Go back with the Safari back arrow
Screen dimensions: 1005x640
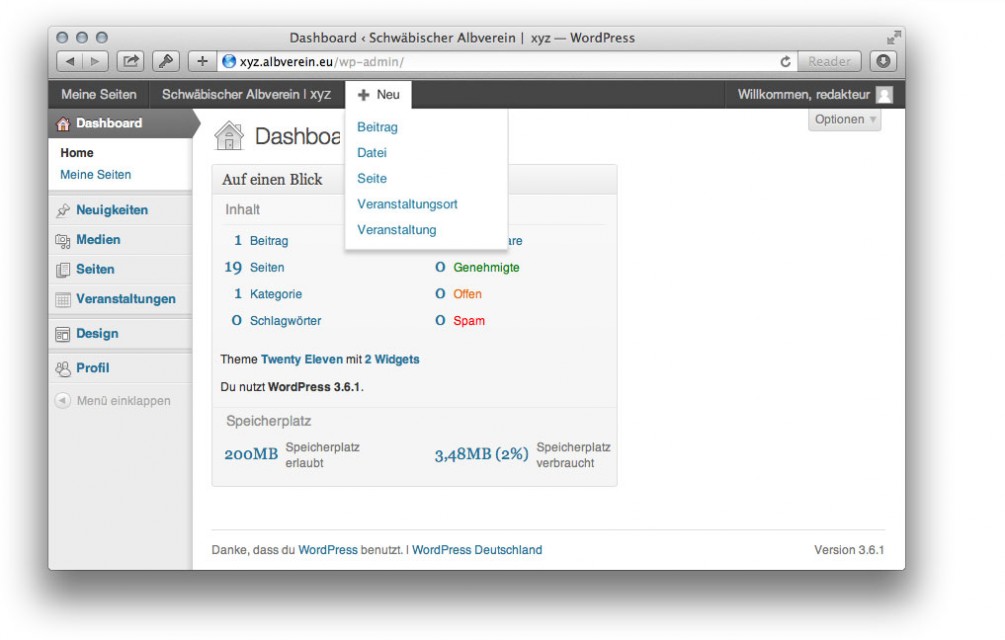70,62
